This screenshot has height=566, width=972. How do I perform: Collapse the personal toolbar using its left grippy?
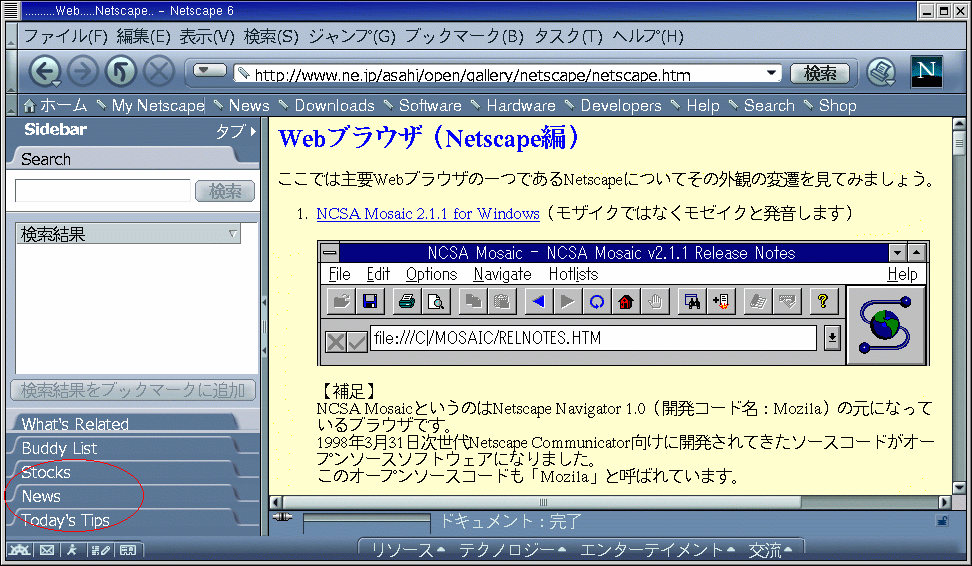[11, 105]
